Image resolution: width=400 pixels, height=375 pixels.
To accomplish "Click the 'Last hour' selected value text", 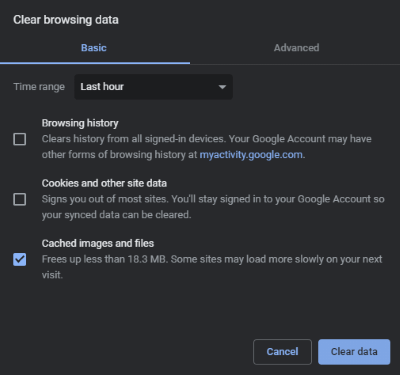I will (x=102, y=87).
